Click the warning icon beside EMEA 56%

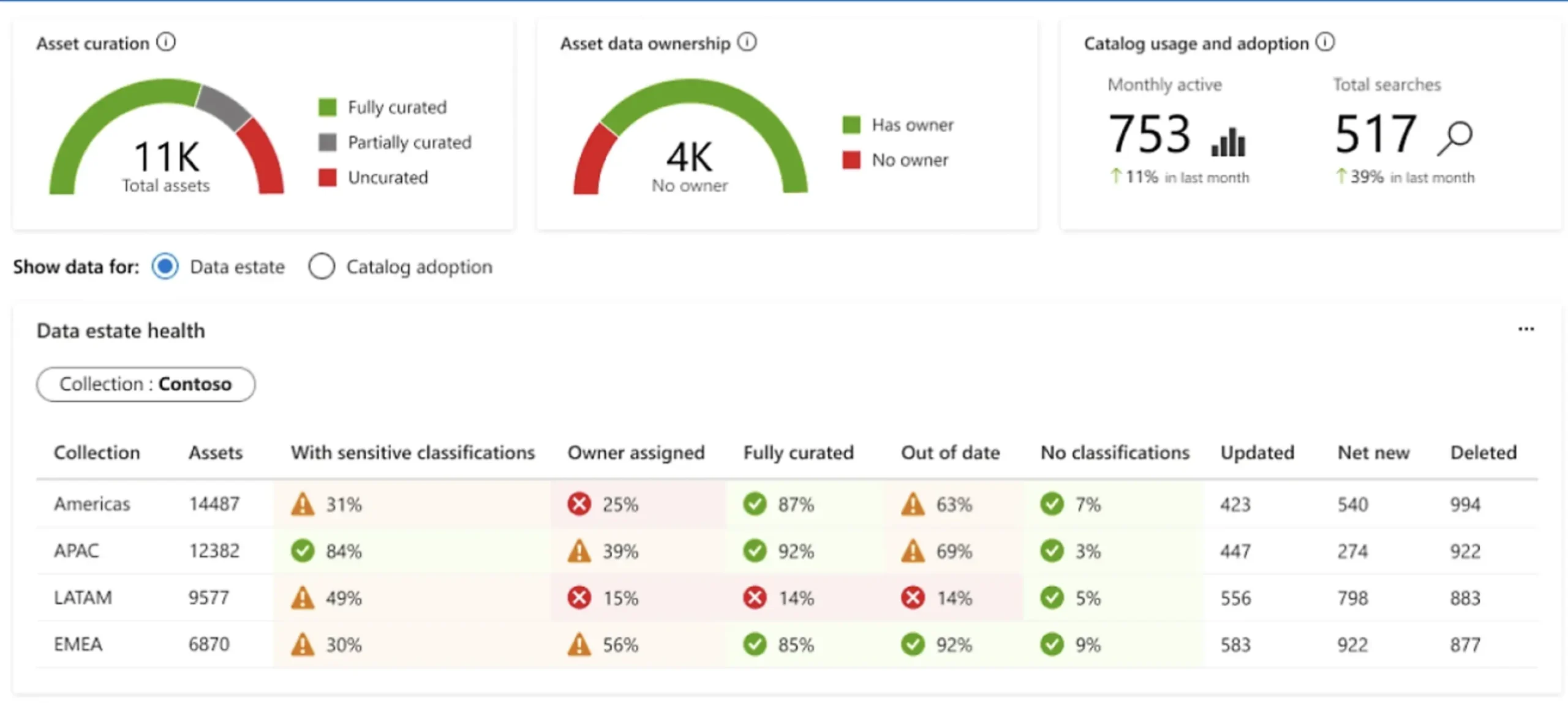point(579,644)
